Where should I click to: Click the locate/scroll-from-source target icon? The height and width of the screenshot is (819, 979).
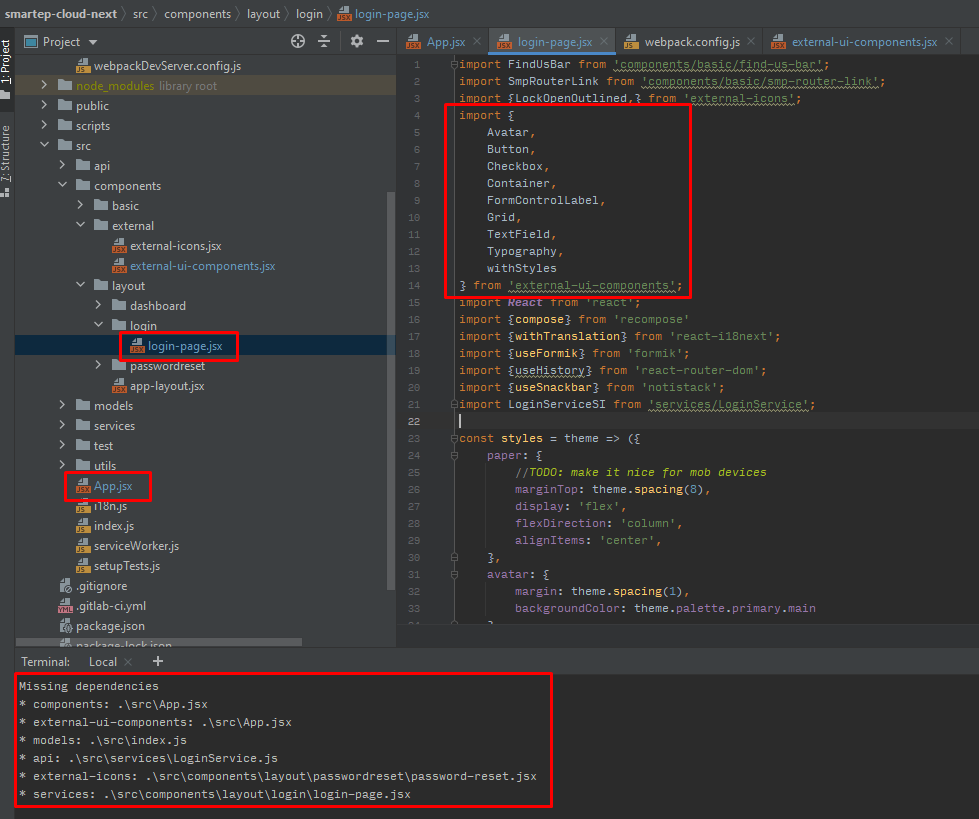pyautogui.click(x=298, y=42)
